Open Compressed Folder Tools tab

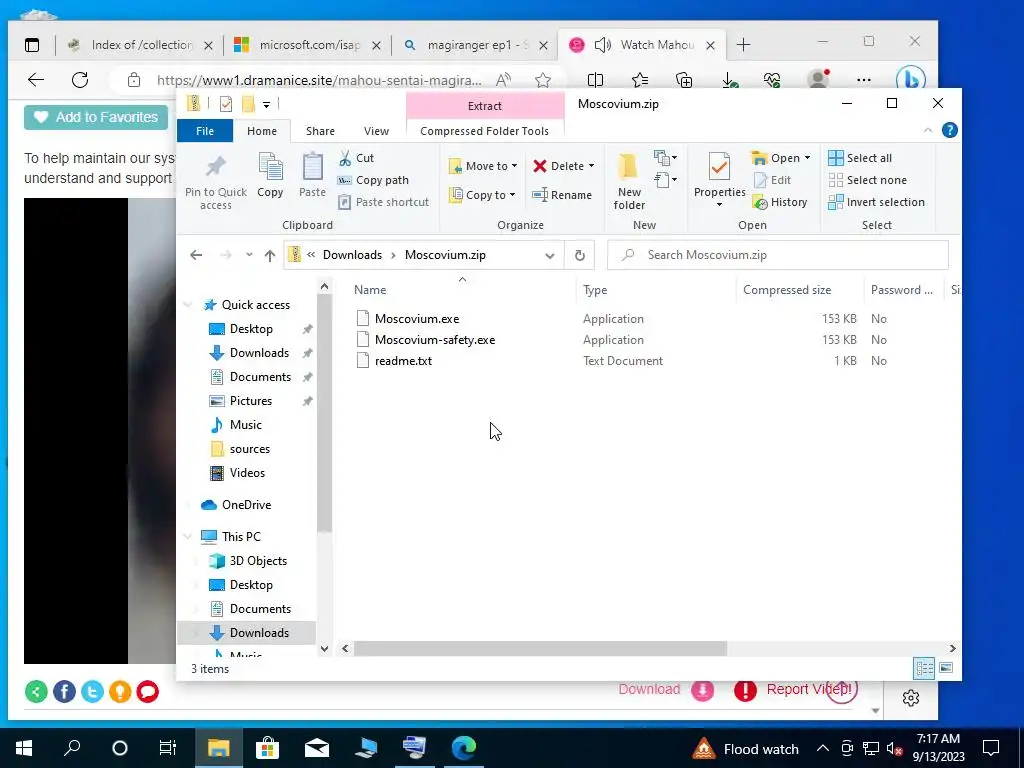(485, 131)
